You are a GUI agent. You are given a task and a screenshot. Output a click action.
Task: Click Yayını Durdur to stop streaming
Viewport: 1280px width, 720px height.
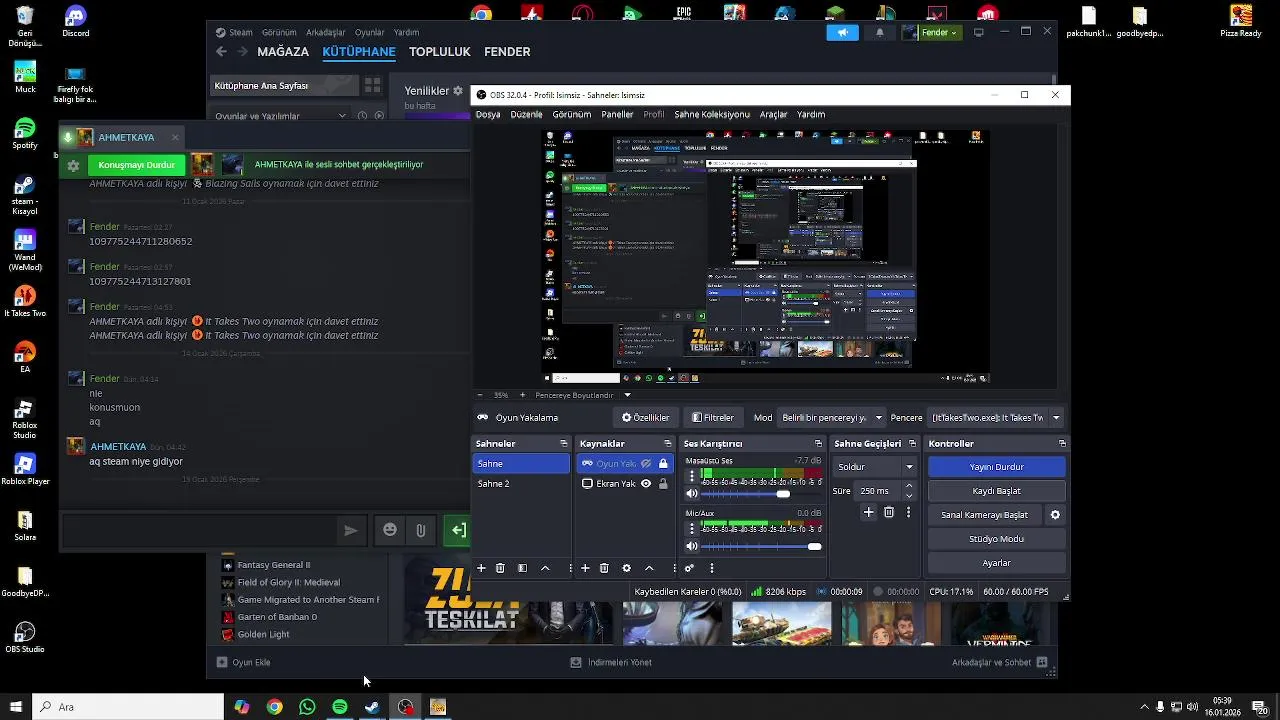point(996,467)
